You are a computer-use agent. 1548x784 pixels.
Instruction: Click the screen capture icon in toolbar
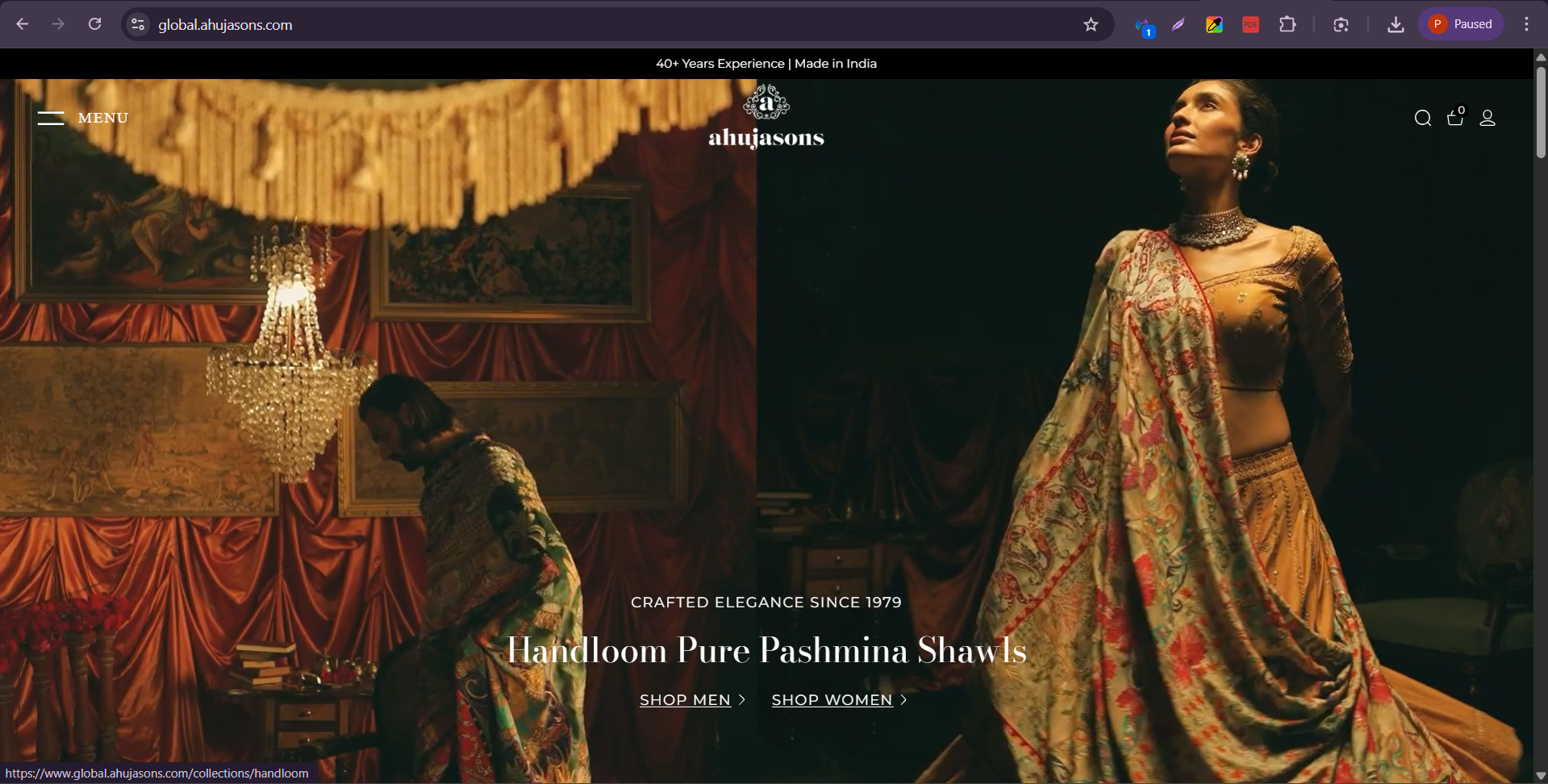click(1341, 24)
